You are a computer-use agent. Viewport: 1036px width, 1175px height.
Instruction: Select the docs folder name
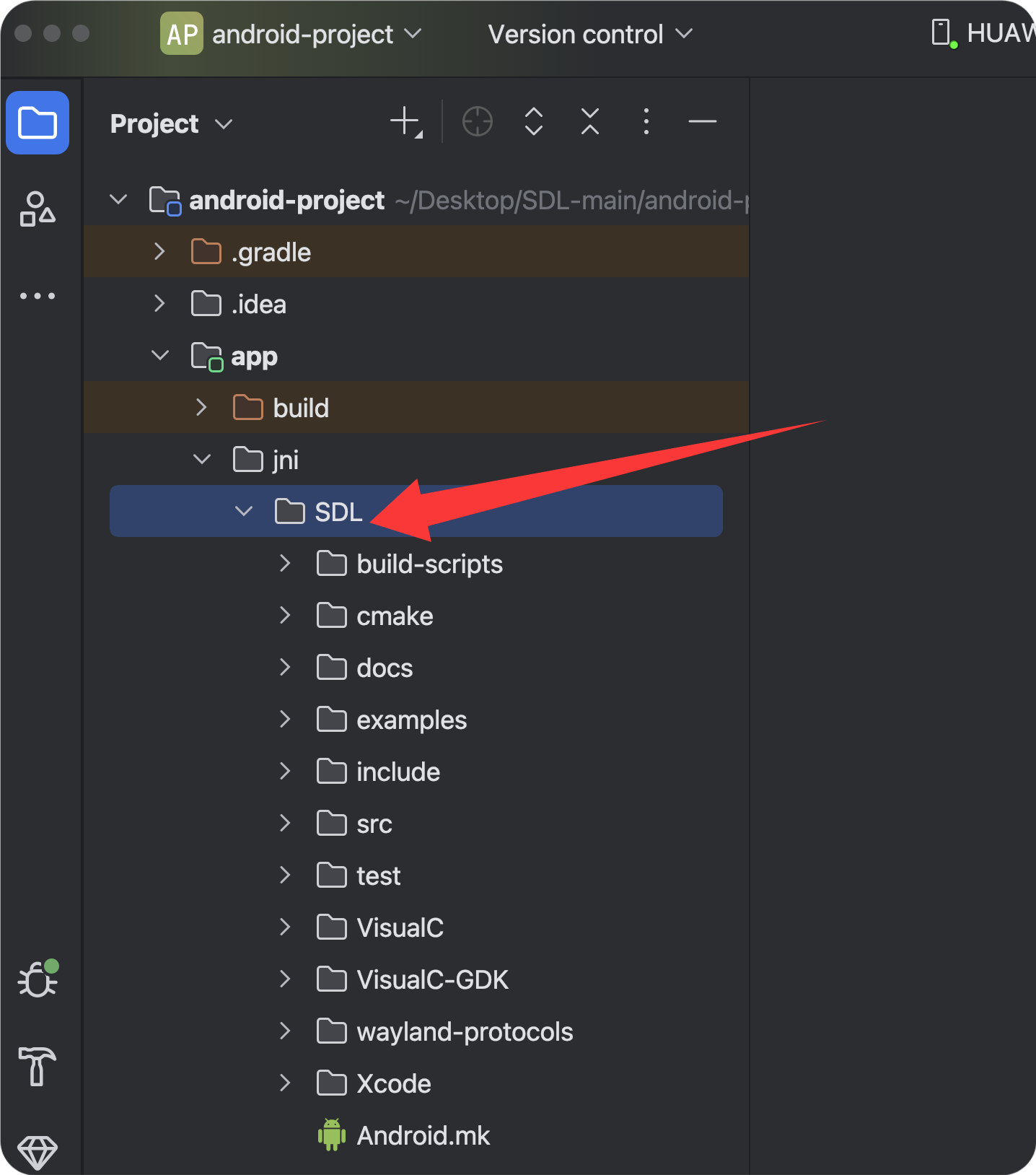click(385, 668)
